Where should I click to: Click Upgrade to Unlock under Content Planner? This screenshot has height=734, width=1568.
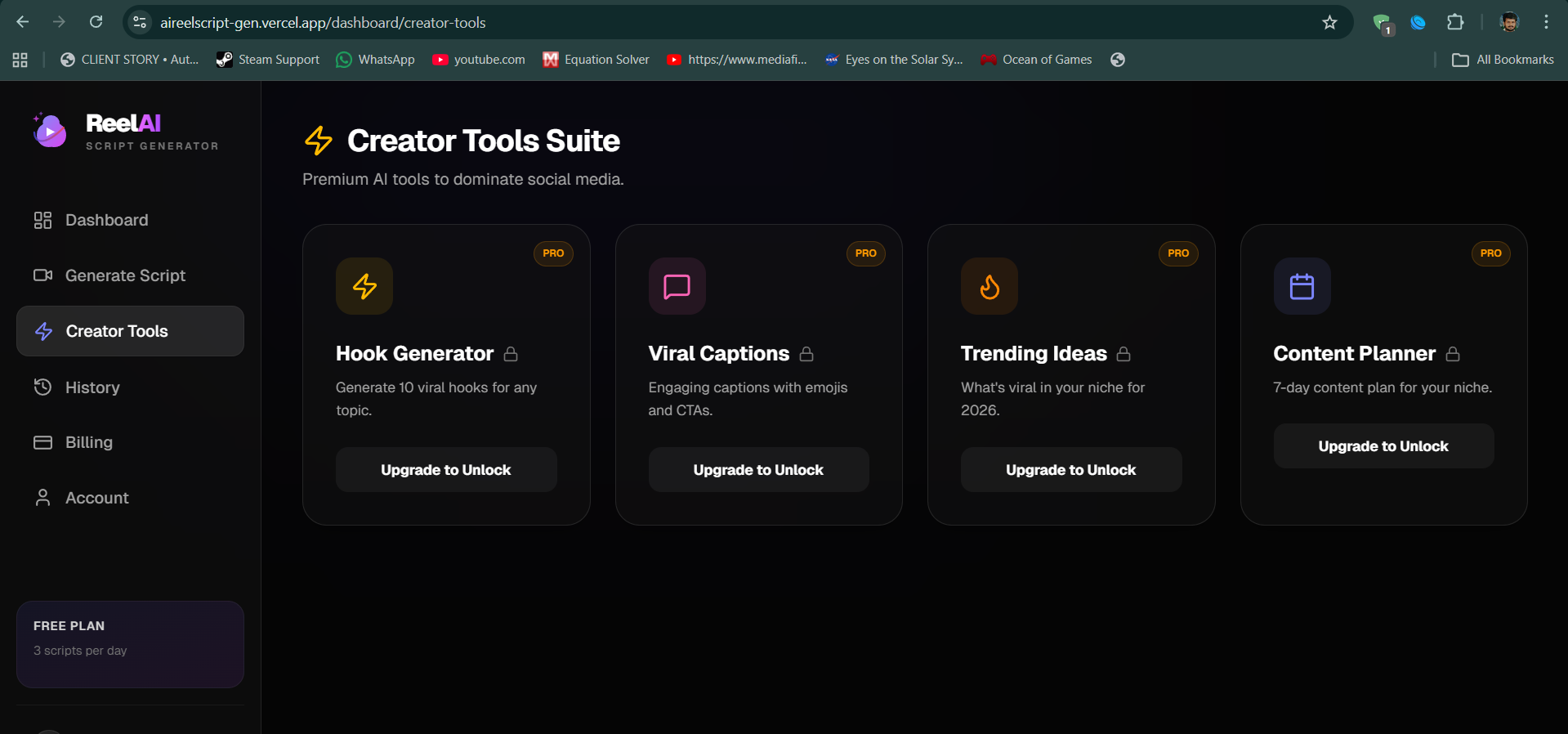pos(1383,446)
